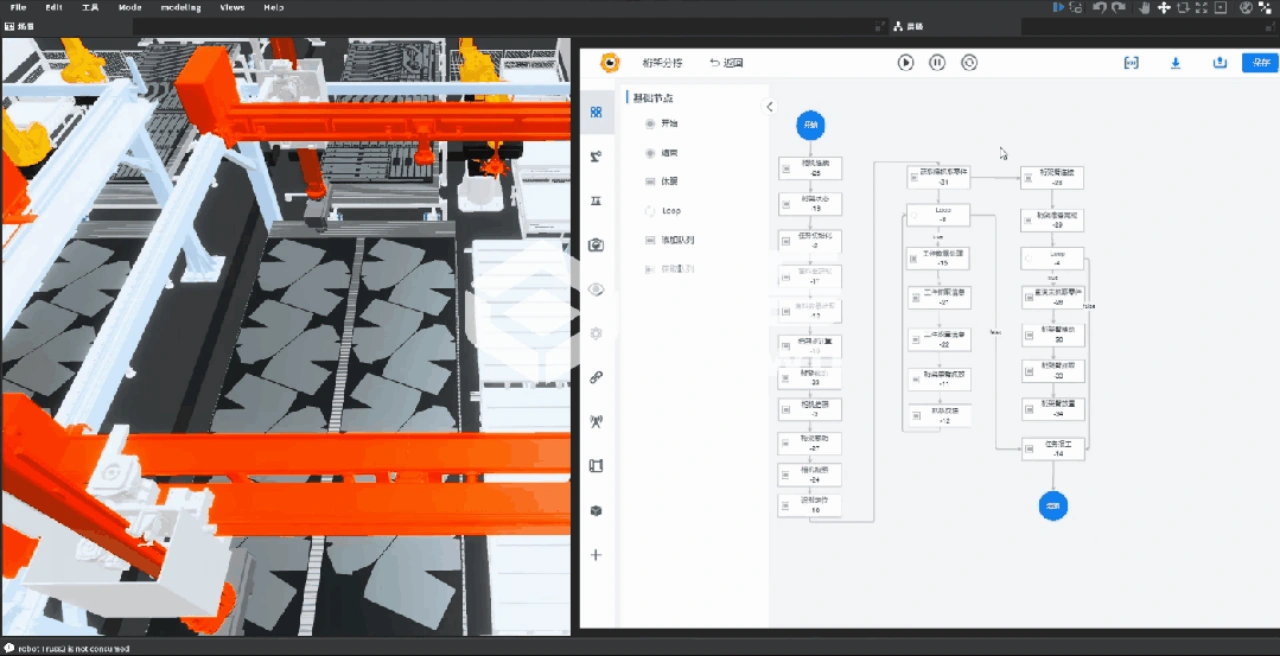This screenshot has width=1280, height=656.
Task: Select the move cross-arrows tool
Action: tap(1164, 7)
